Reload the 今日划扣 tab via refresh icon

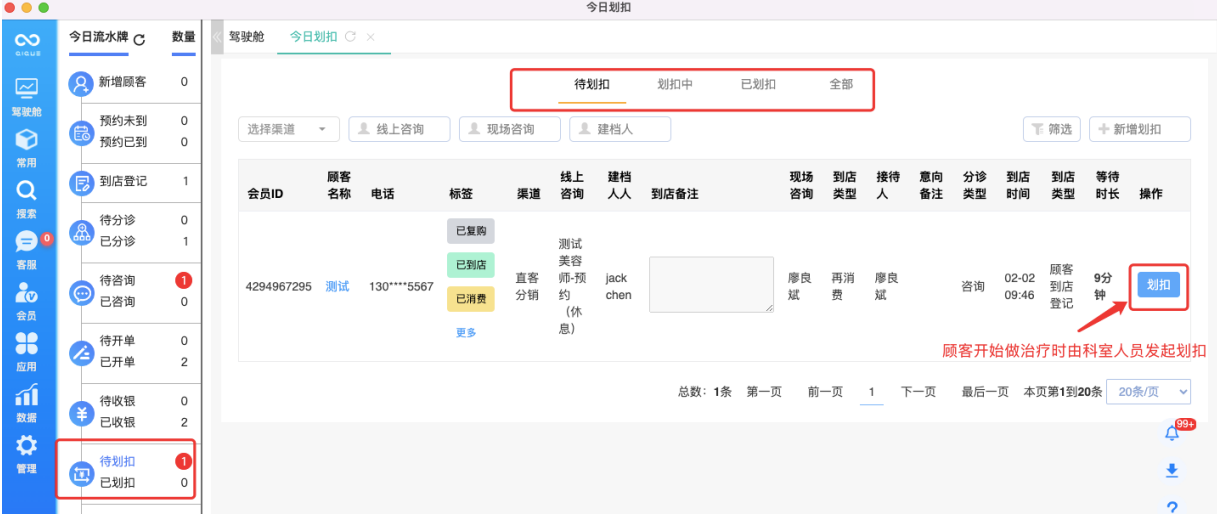350,37
